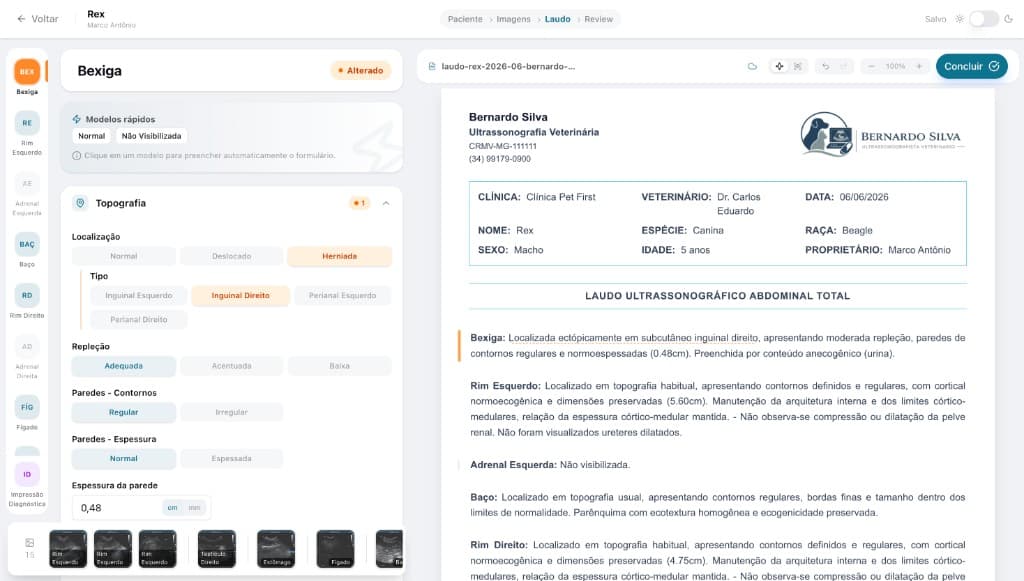
Task: Set Repleção to Adequada
Action: (123, 366)
